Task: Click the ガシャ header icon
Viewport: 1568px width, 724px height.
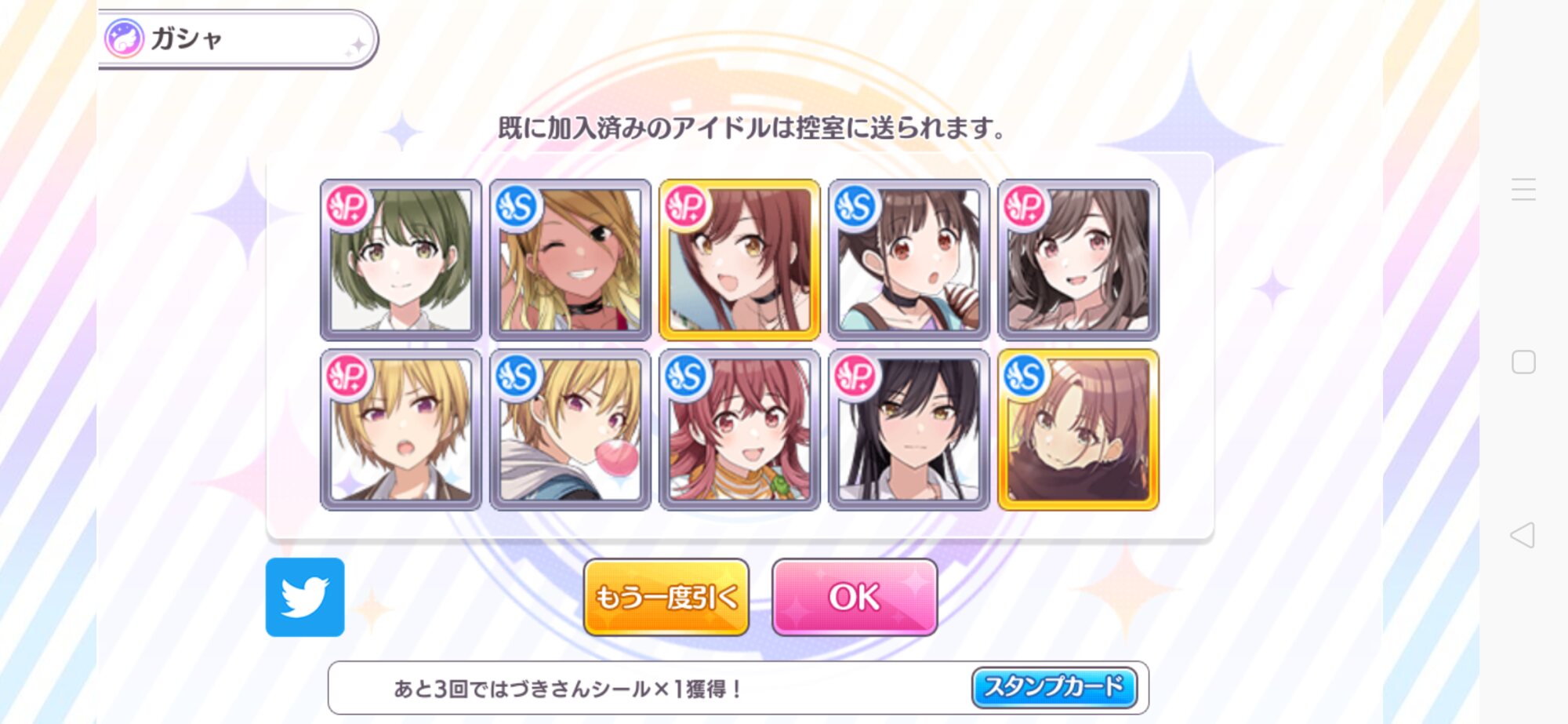Action: pyautogui.click(x=124, y=38)
